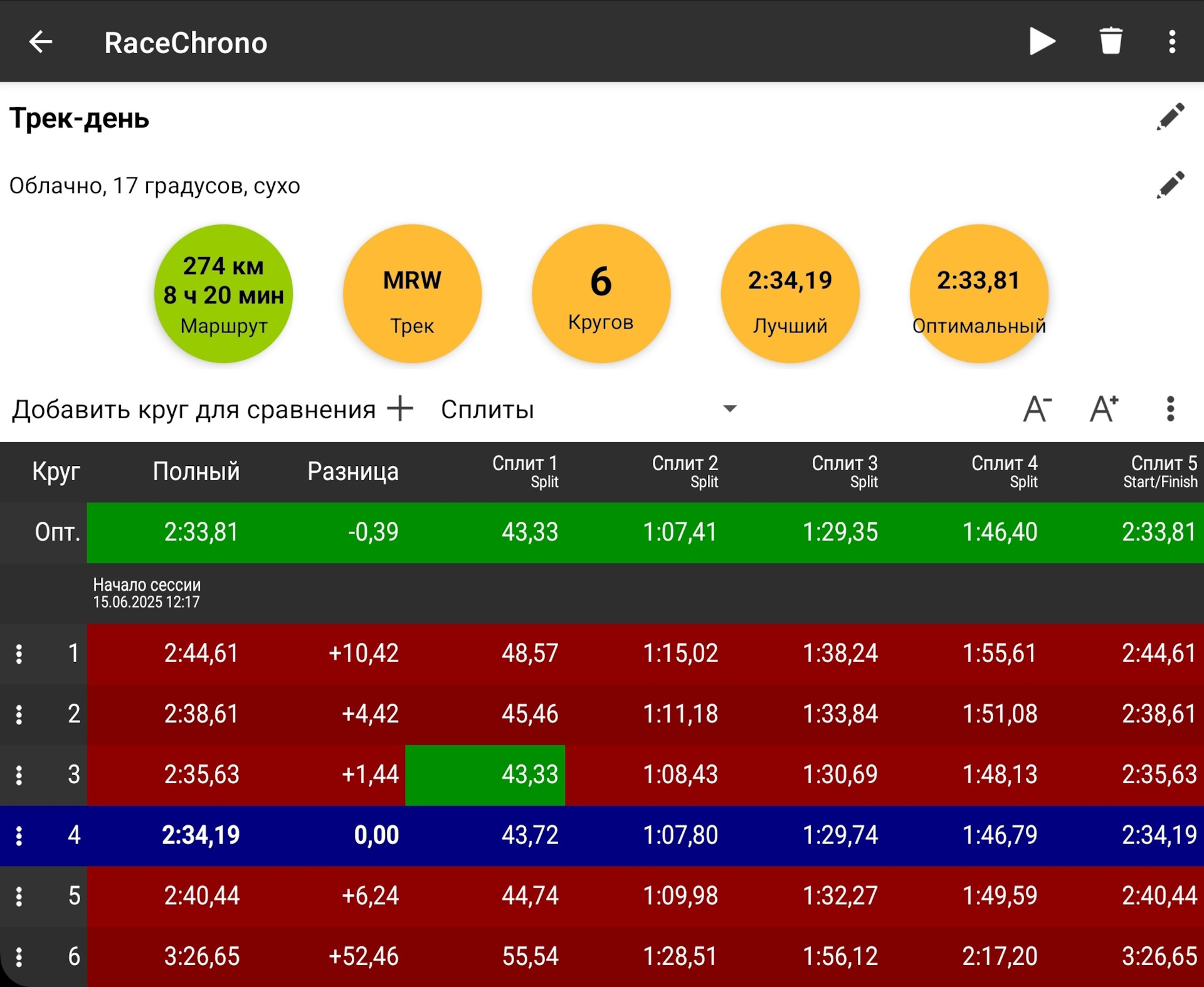Tap the Оптимальный 2:33,81 circle
This screenshot has width=1204, height=987.
(x=978, y=293)
